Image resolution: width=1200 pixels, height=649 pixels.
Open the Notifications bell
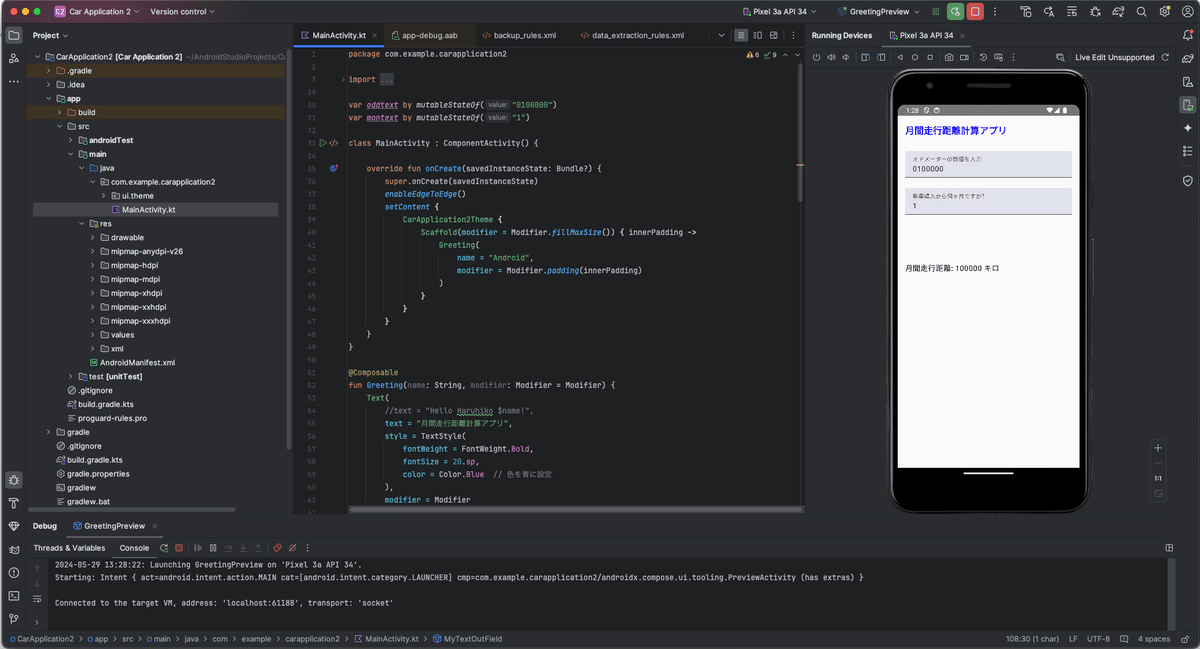coord(1187,35)
